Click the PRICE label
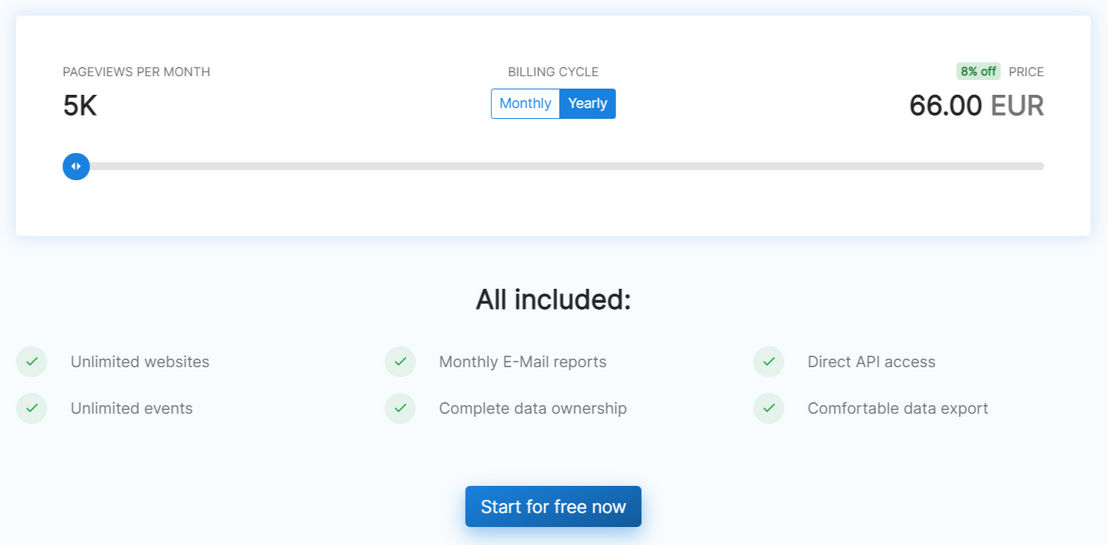The height and width of the screenshot is (545, 1108). (1026, 72)
